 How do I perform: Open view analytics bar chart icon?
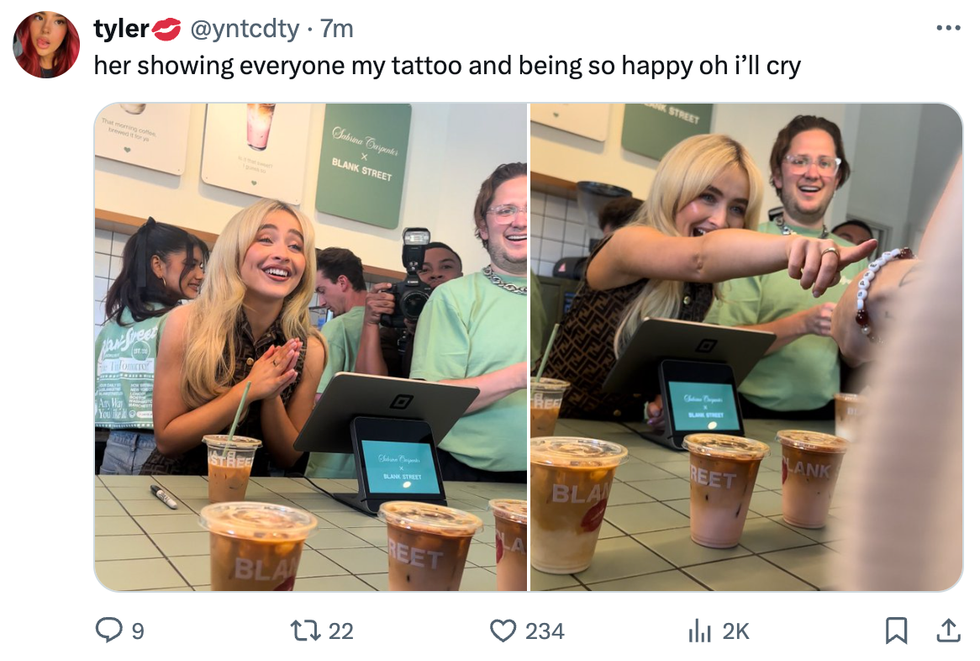click(699, 630)
